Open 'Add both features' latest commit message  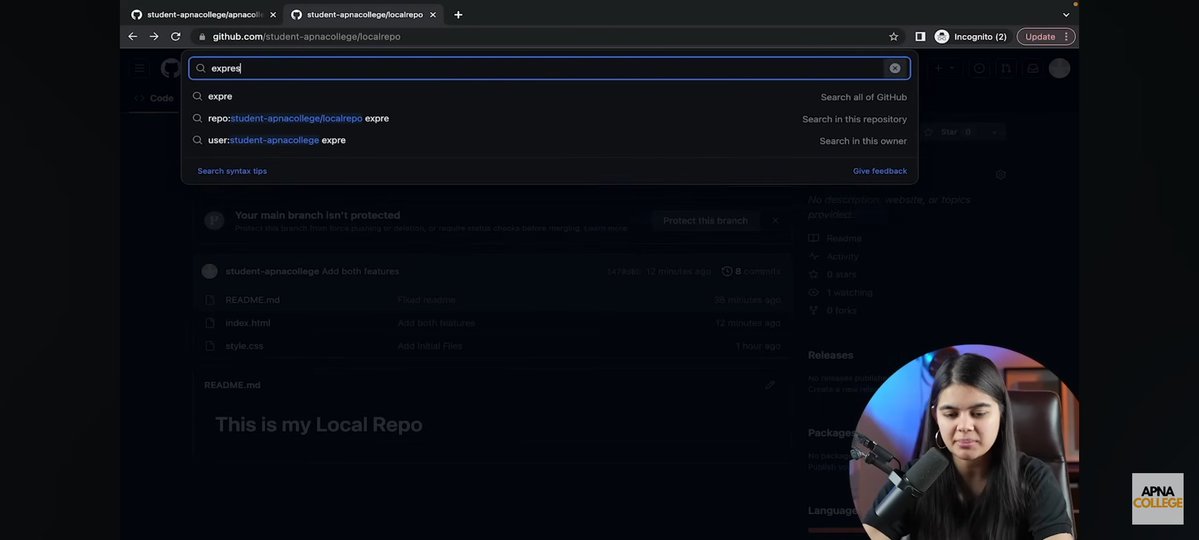pyautogui.click(x=360, y=272)
